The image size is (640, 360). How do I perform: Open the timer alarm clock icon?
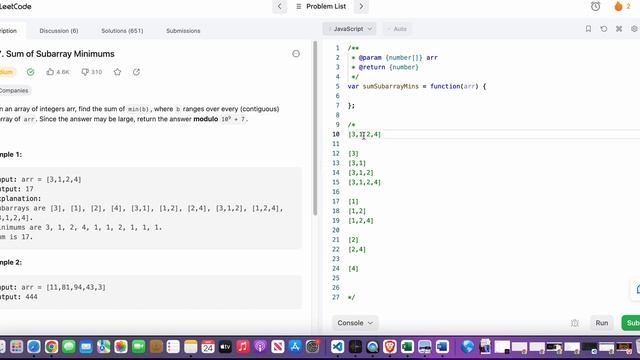(x=596, y=6)
